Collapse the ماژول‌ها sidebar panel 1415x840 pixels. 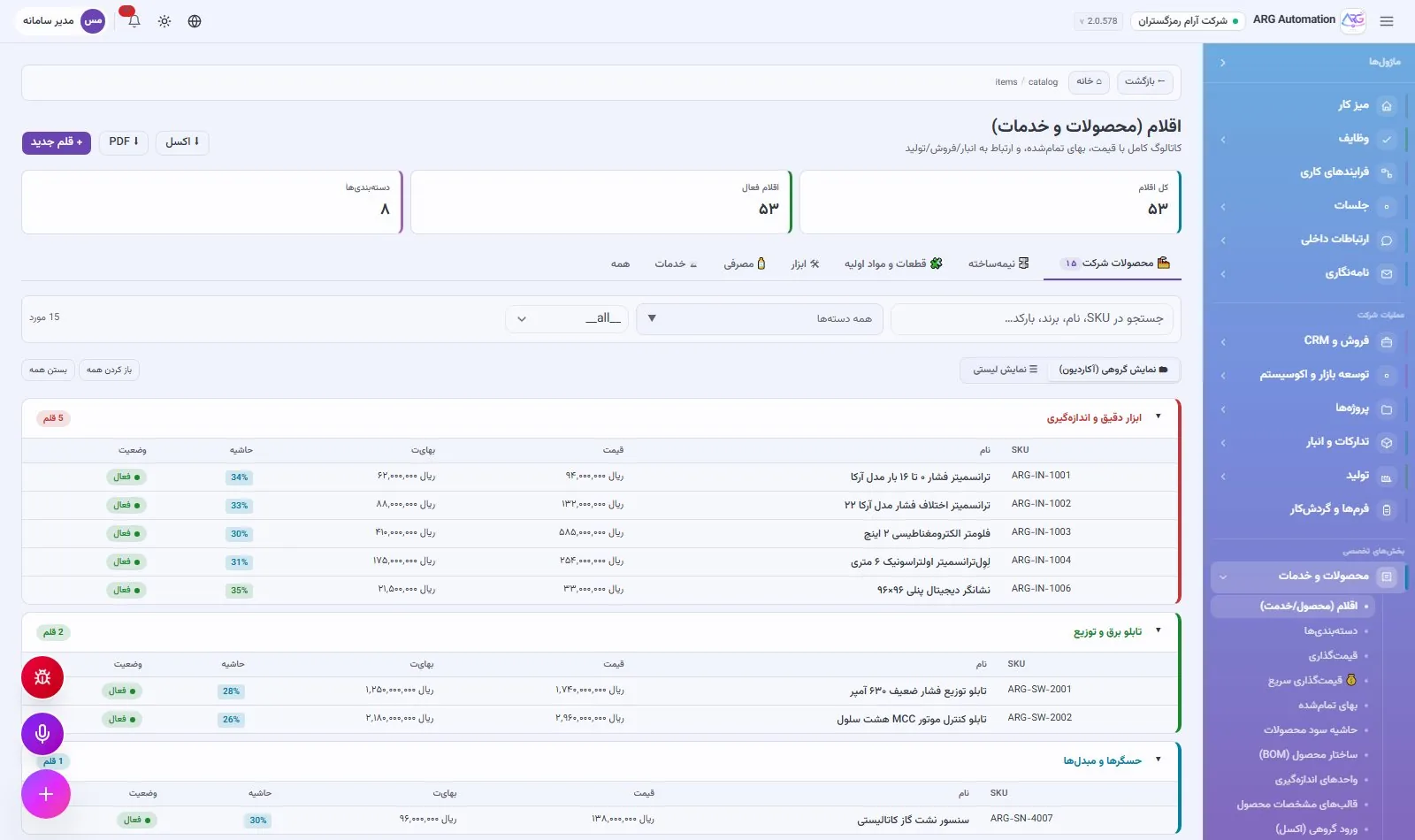click(x=1222, y=63)
